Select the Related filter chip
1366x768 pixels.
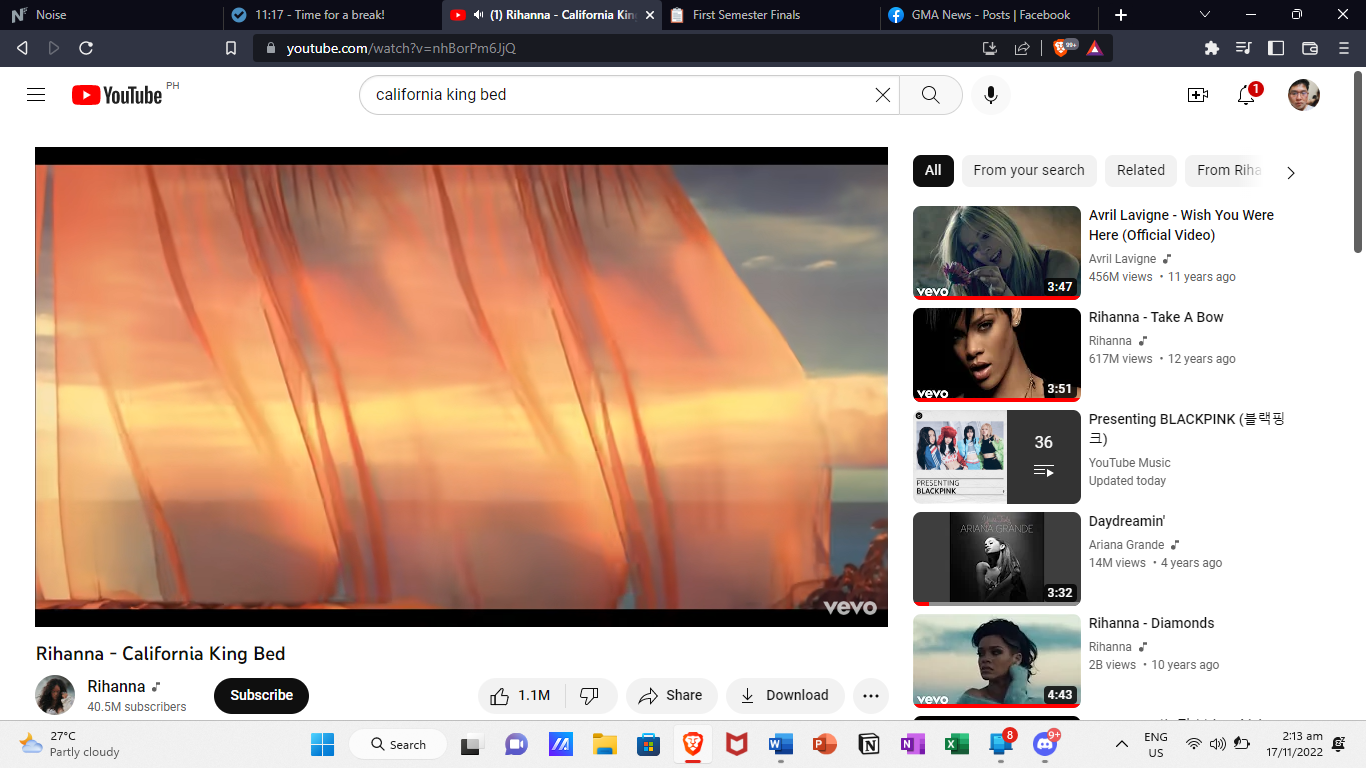tap(1141, 170)
